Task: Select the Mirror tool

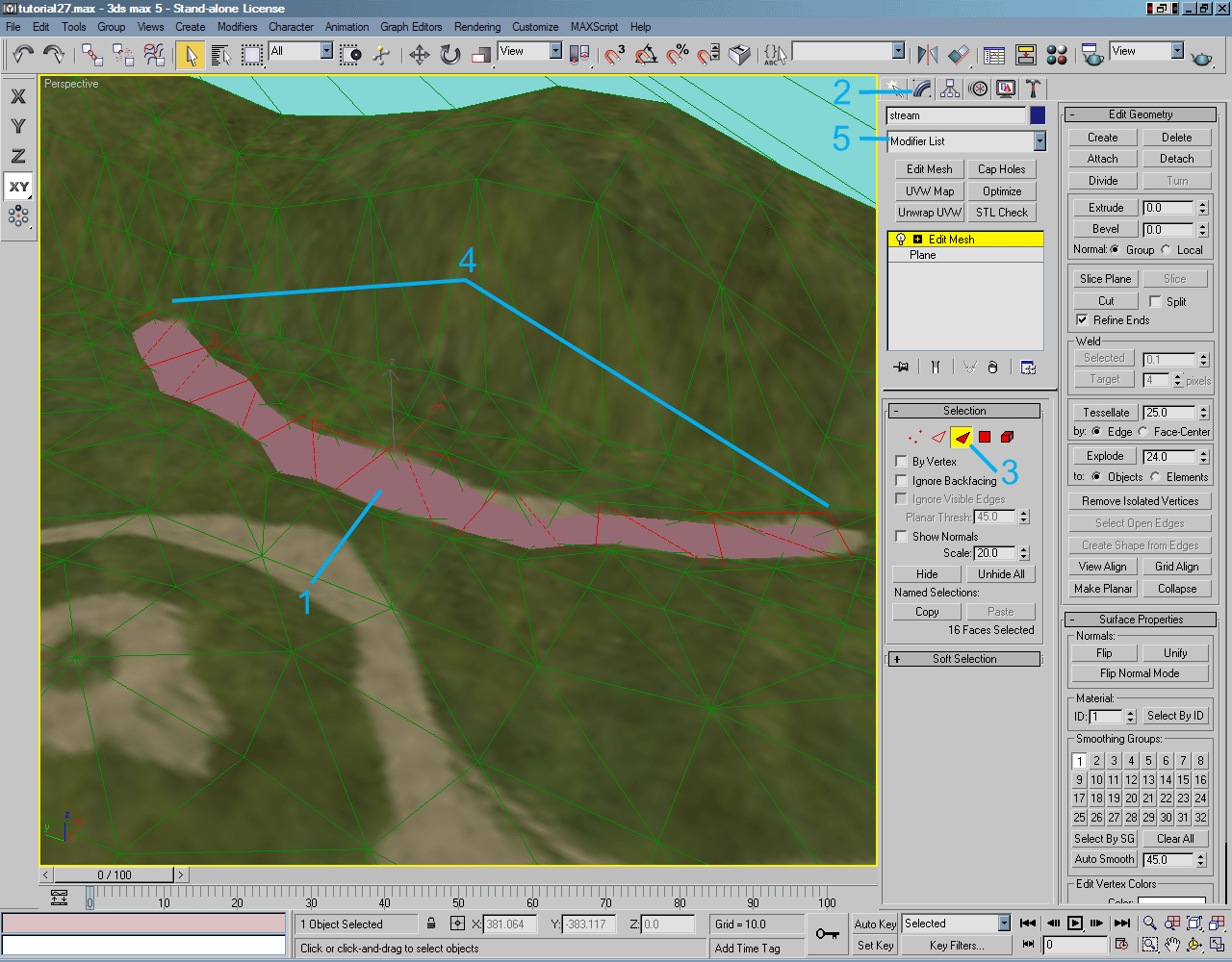Action: tap(927, 56)
